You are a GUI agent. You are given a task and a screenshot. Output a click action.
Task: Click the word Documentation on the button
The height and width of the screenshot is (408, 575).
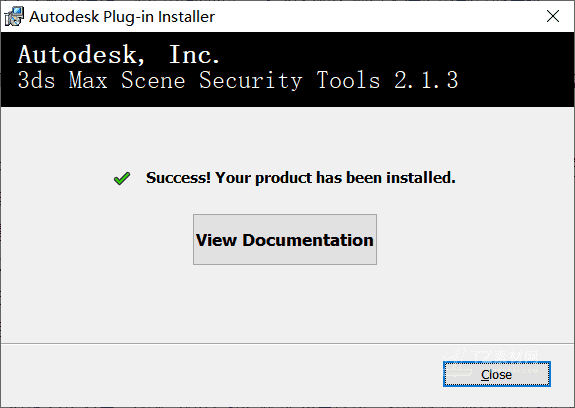pyautogui.click(x=308, y=240)
